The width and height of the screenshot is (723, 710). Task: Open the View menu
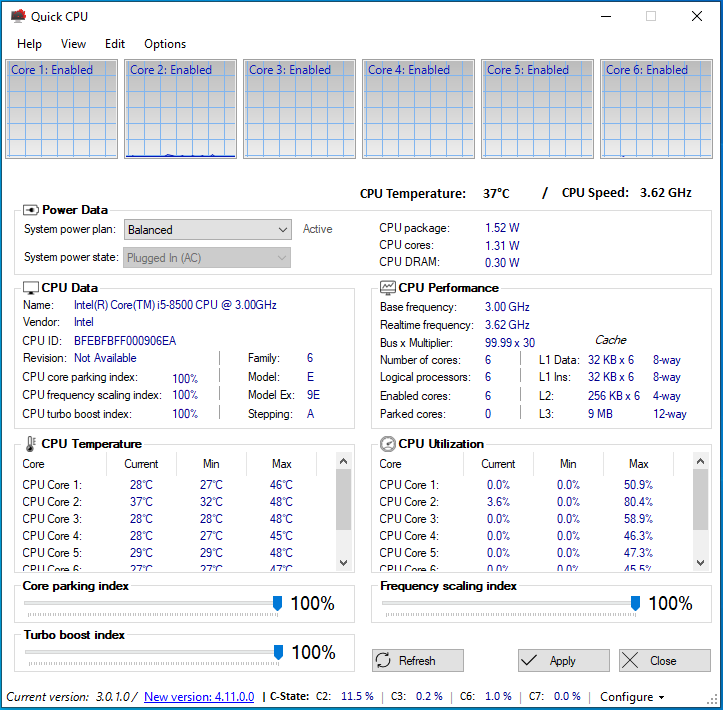(x=73, y=44)
